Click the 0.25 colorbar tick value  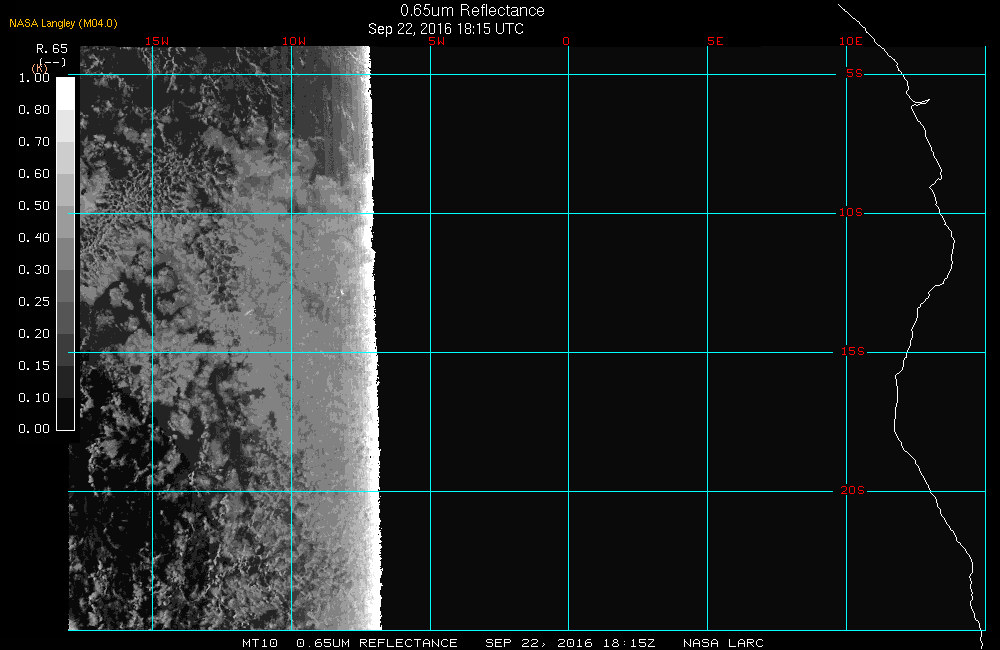(x=34, y=302)
